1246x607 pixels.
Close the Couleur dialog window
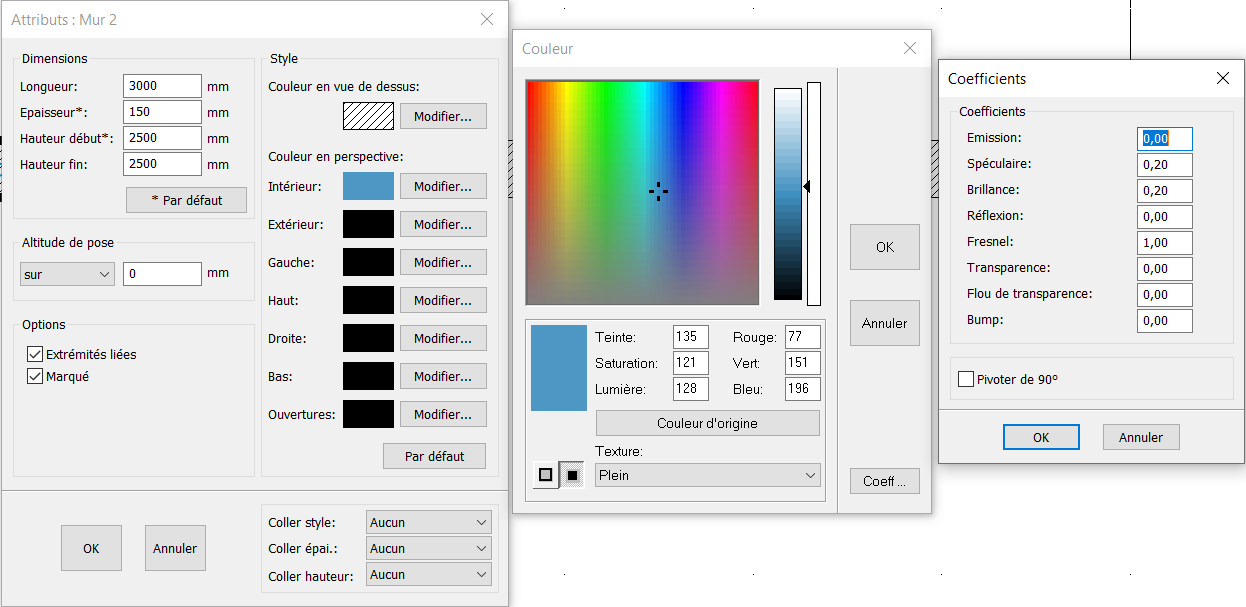coord(910,48)
